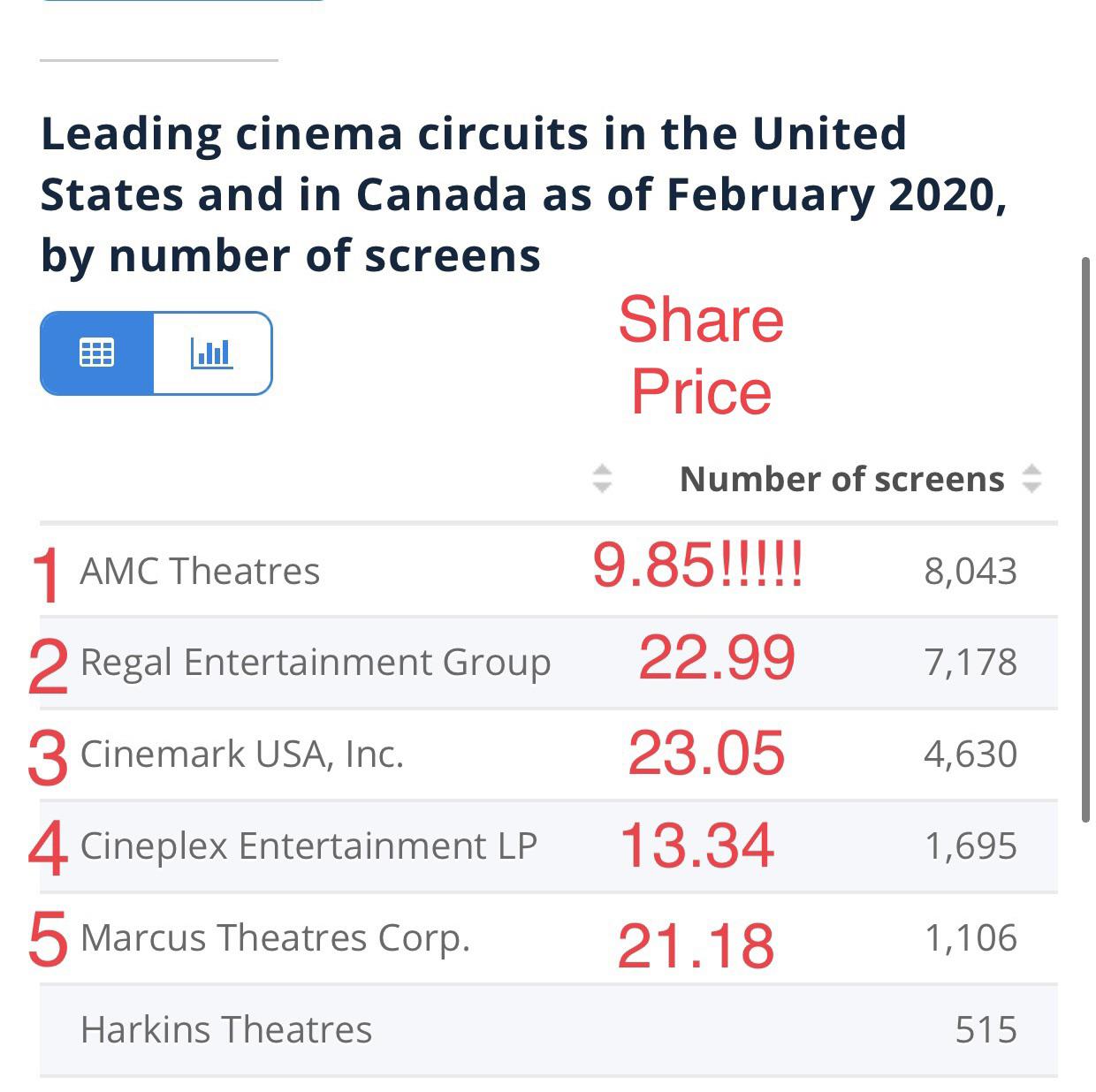The width and height of the screenshot is (1096, 1092).
Task: Select the AMC Theatres row
Action: [x=200, y=571]
